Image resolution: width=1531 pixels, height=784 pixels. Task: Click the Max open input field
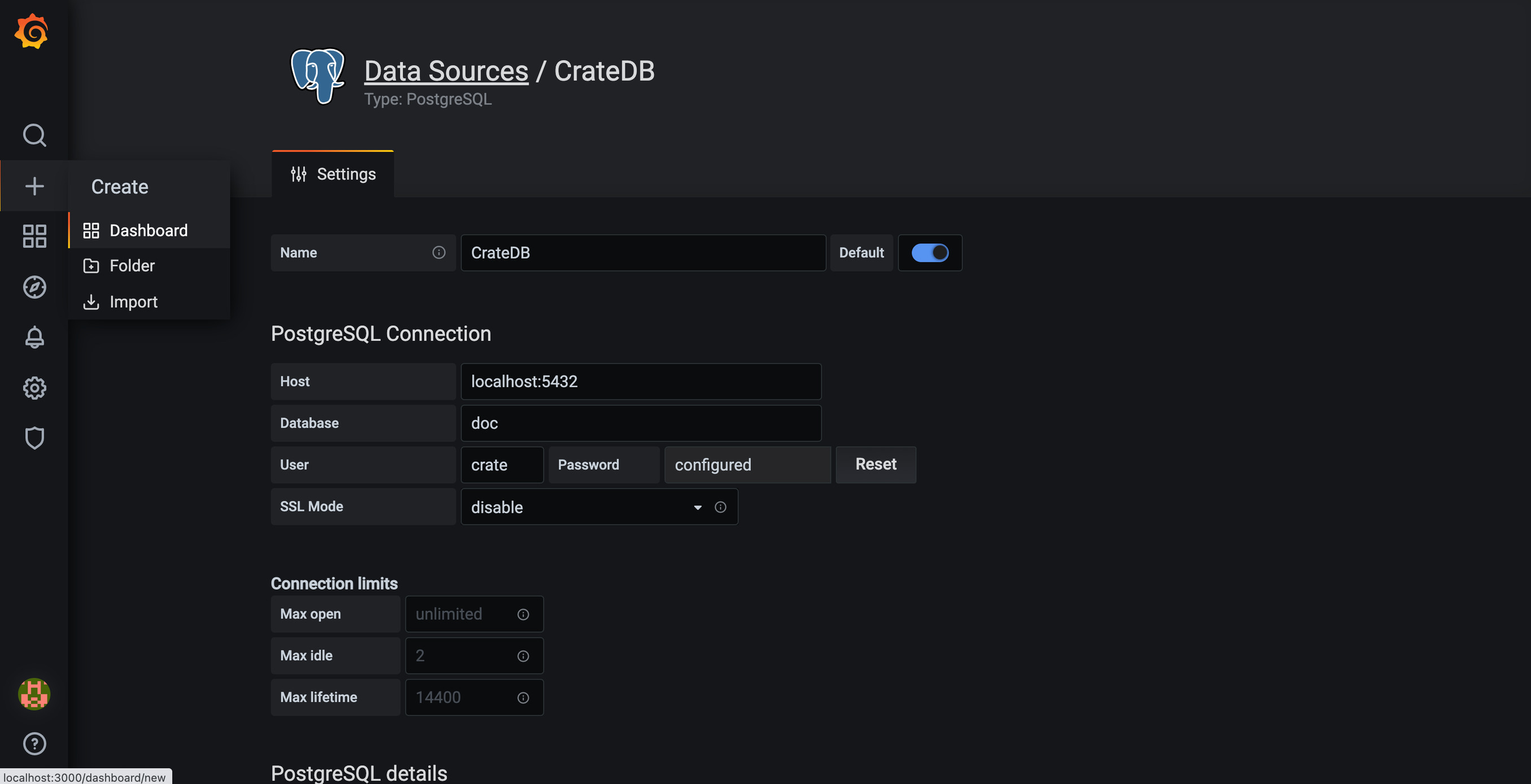click(474, 614)
